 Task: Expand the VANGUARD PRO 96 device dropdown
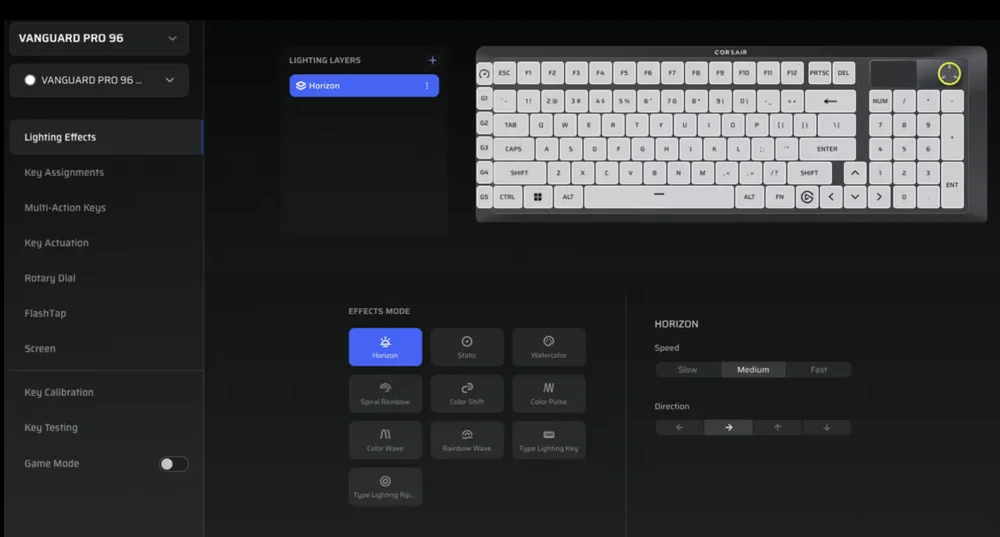click(x=98, y=39)
